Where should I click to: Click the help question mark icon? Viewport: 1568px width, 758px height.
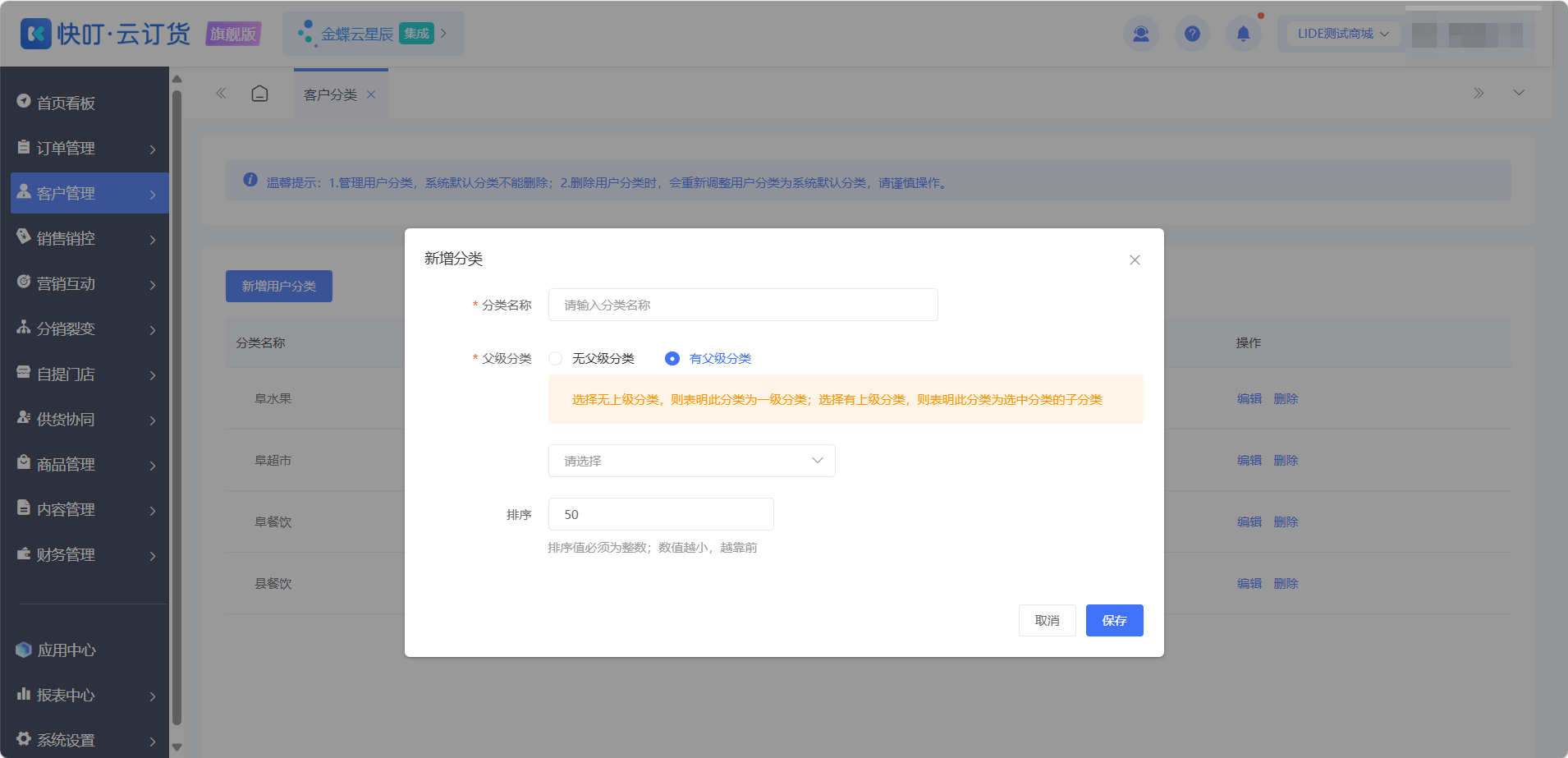1192,34
